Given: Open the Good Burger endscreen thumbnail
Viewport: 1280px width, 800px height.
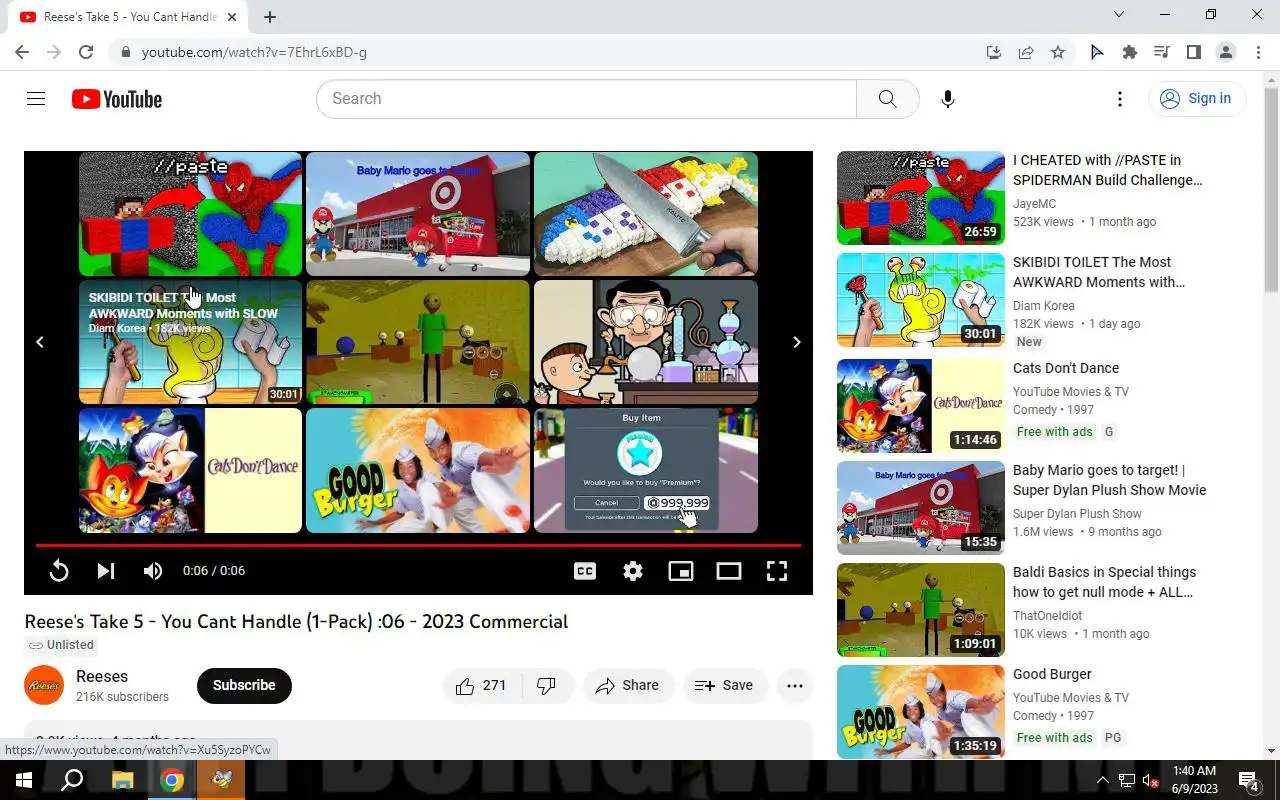Looking at the screenshot, I should click(418, 470).
